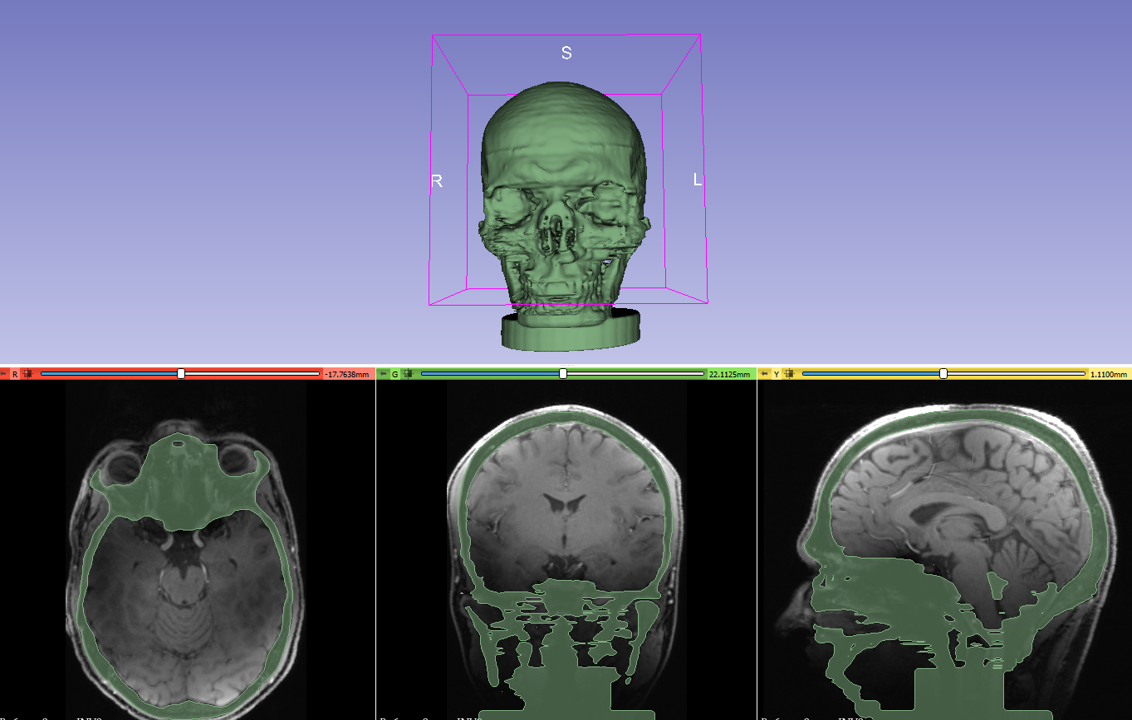
Task: Click the S orientation label in 3D view
Action: click(566, 53)
